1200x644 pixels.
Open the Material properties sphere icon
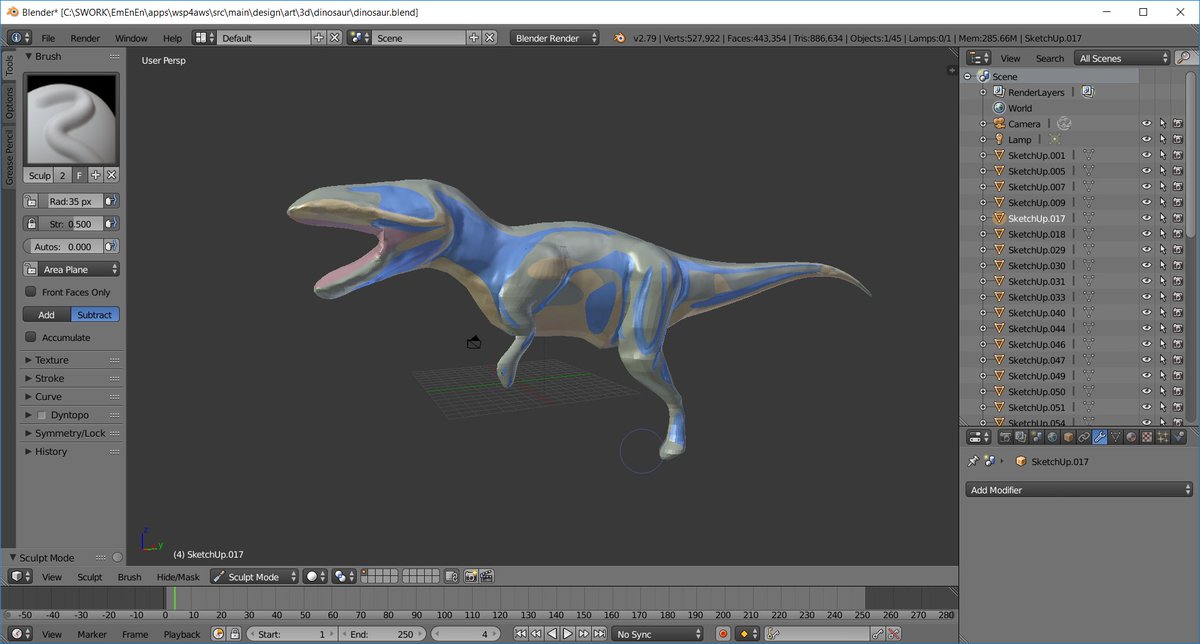pos(1131,437)
